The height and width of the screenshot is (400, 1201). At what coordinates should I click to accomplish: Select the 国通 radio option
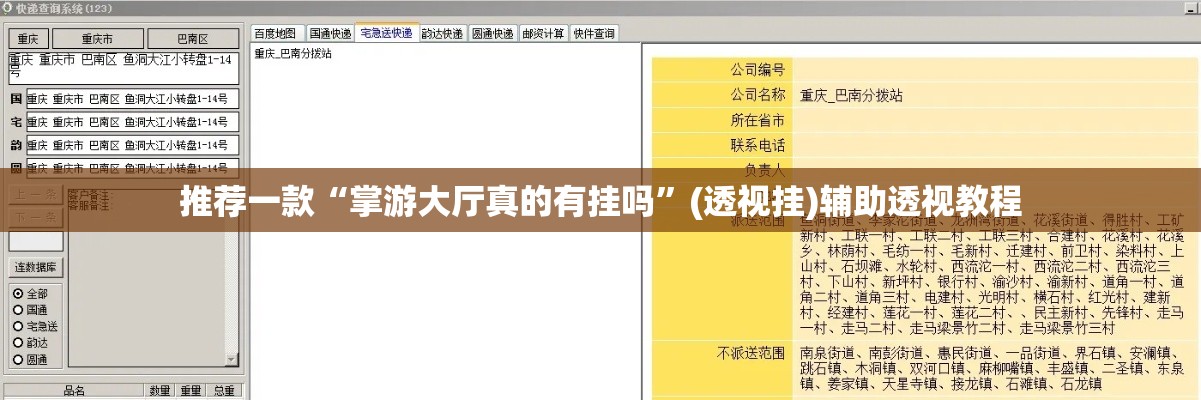click(x=30, y=310)
